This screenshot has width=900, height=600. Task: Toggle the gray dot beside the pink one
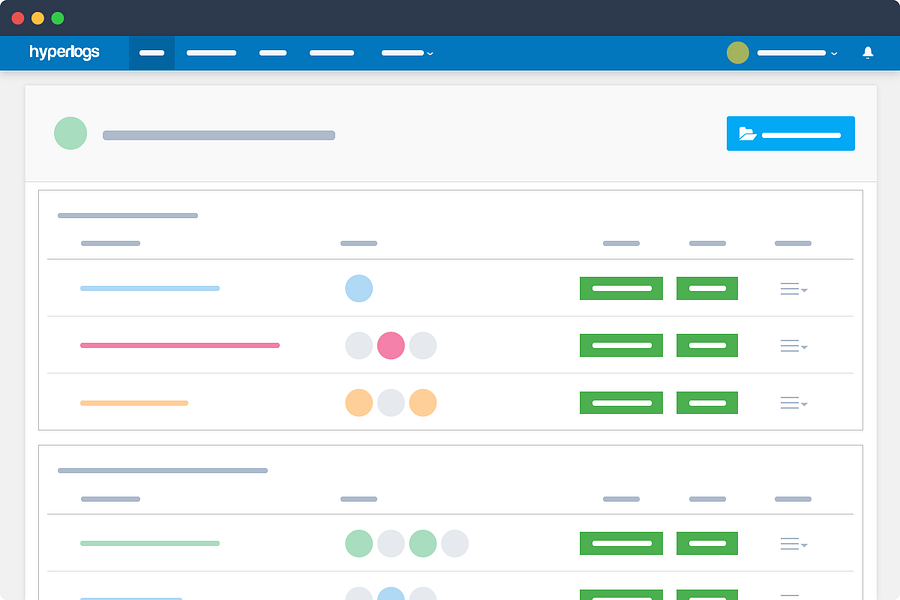pos(359,345)
